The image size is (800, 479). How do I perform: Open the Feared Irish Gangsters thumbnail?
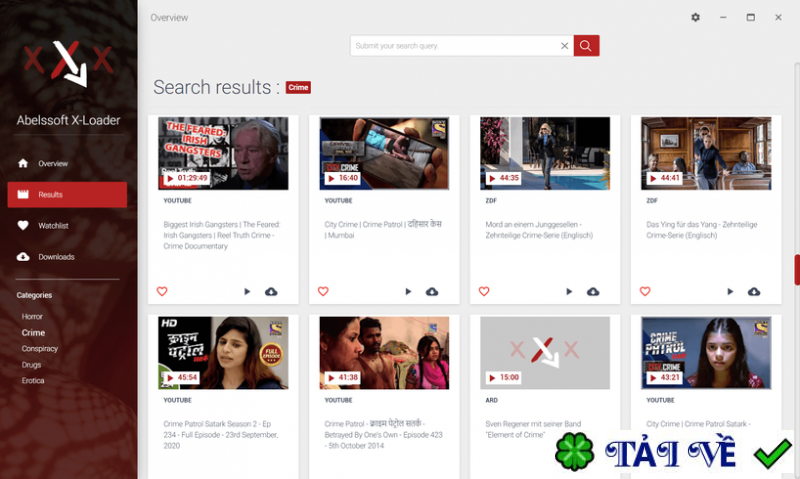pyautogui.click(x=223, y=154)
